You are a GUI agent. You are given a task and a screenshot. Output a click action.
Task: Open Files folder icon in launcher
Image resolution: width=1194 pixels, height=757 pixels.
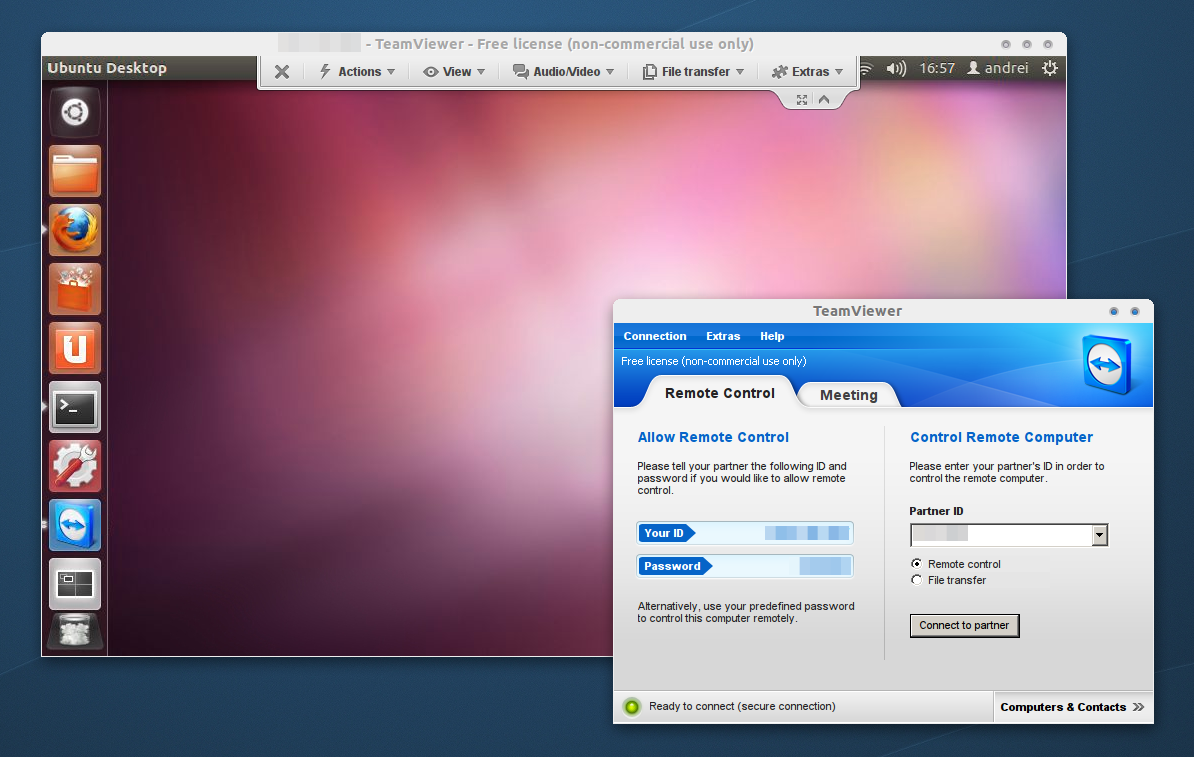75,171
